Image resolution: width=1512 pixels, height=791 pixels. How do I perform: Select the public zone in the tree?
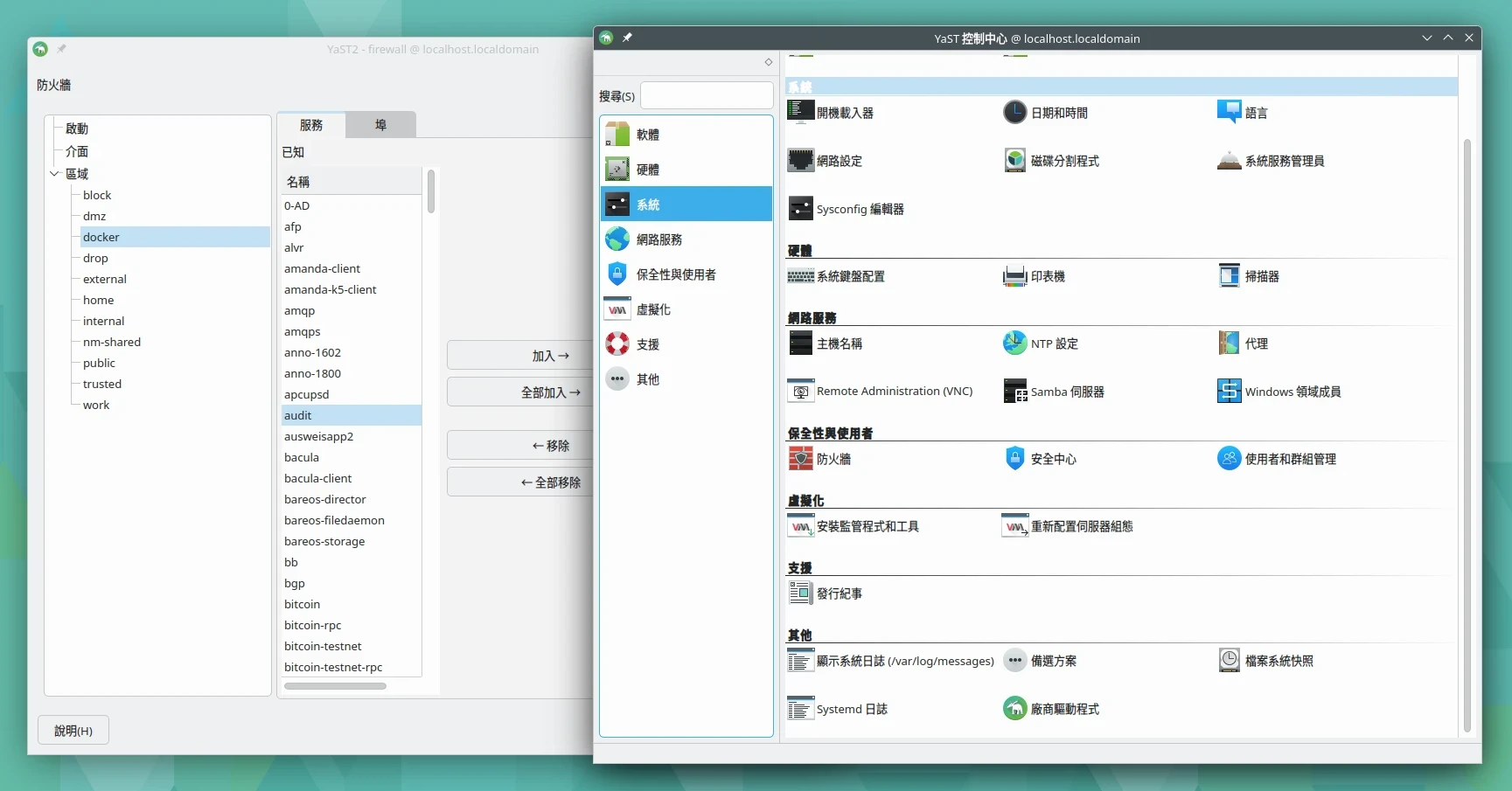(99, 363)
